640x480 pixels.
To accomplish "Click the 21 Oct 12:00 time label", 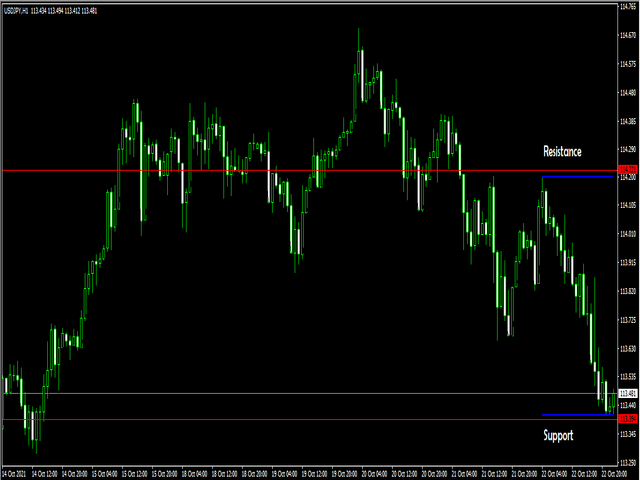I will tap(495, 473).
